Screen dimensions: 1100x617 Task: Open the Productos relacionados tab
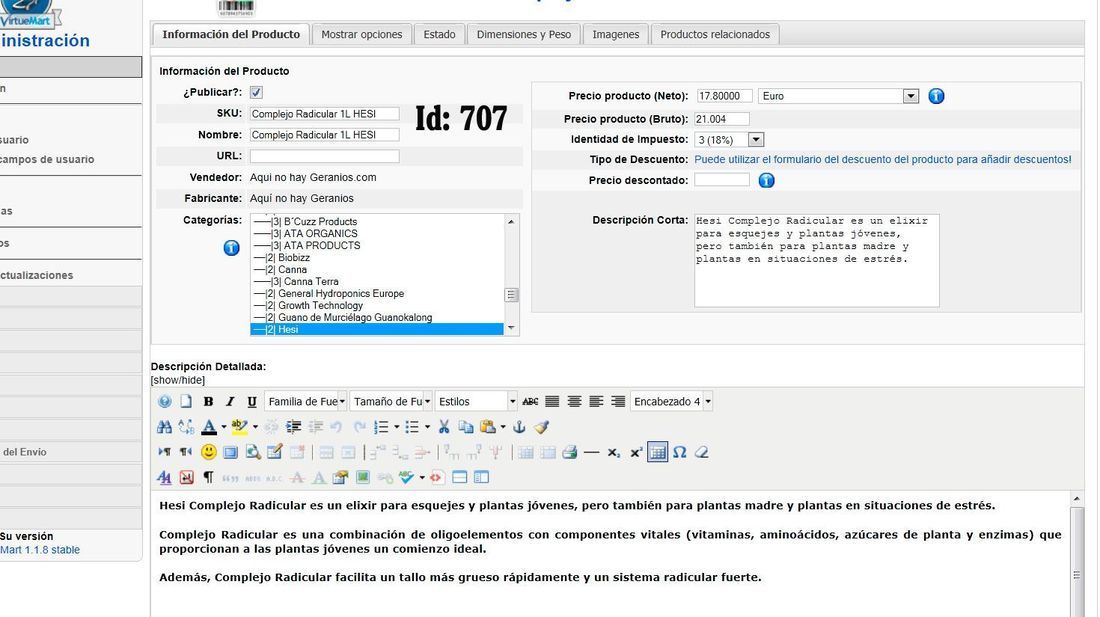(715, 34)
